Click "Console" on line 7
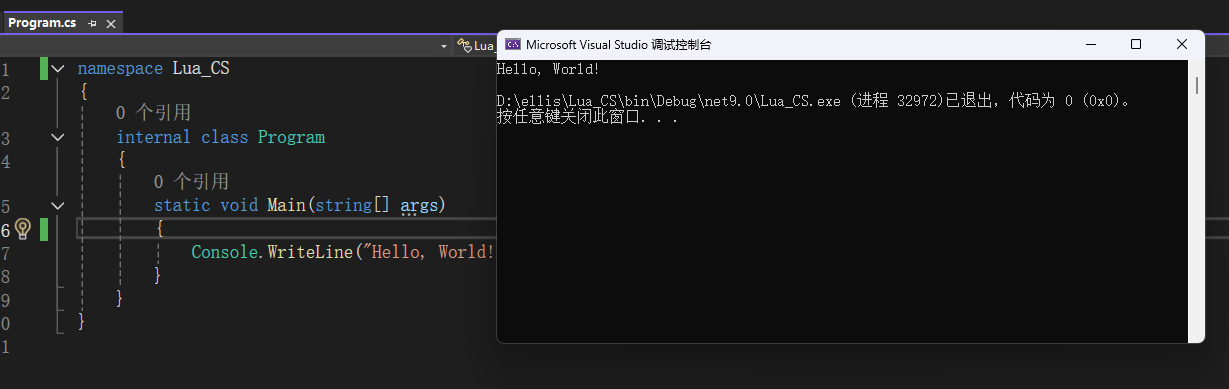 224,251
